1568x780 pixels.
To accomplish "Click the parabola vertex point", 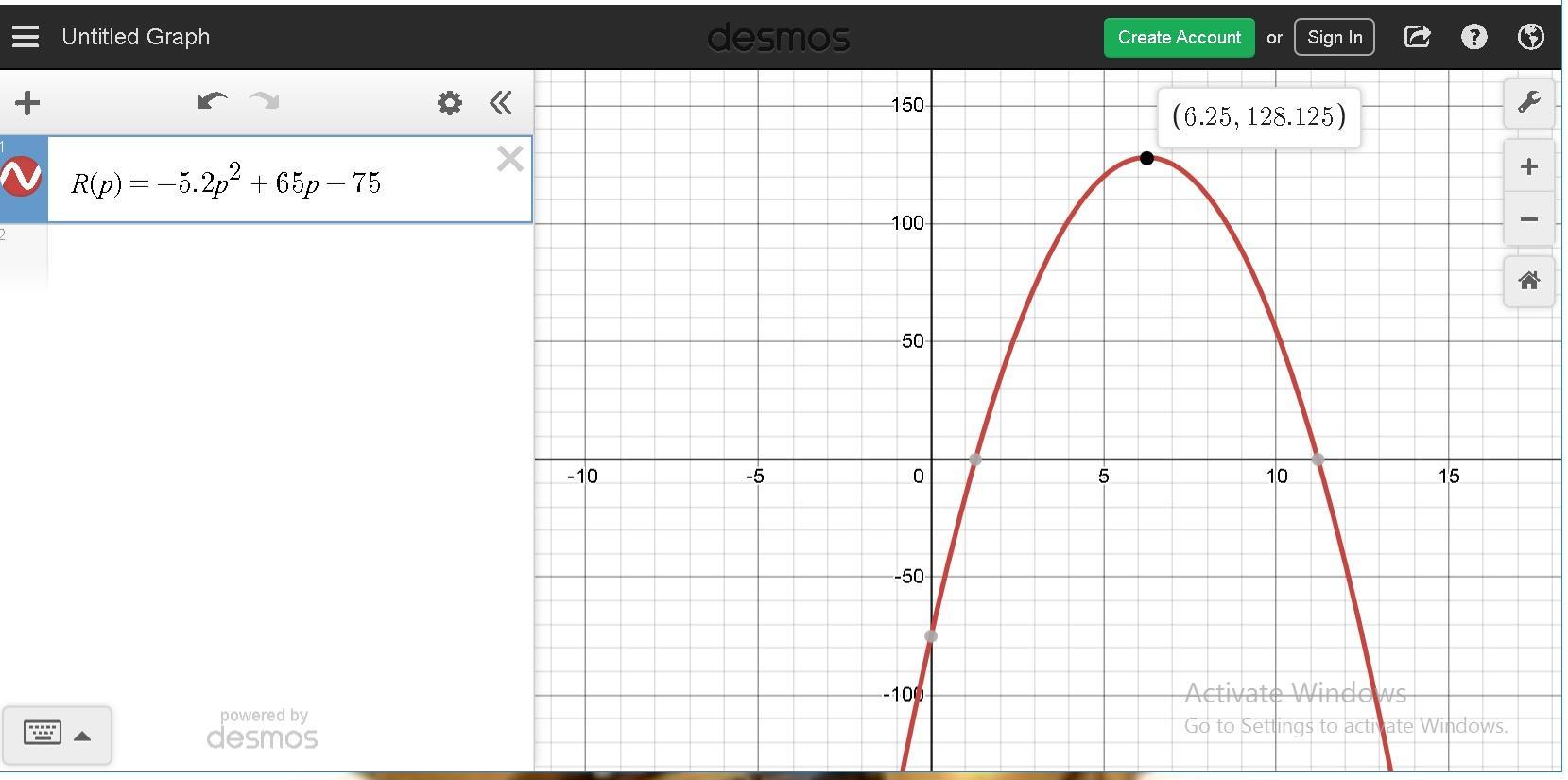I will tap(1146, 158).
